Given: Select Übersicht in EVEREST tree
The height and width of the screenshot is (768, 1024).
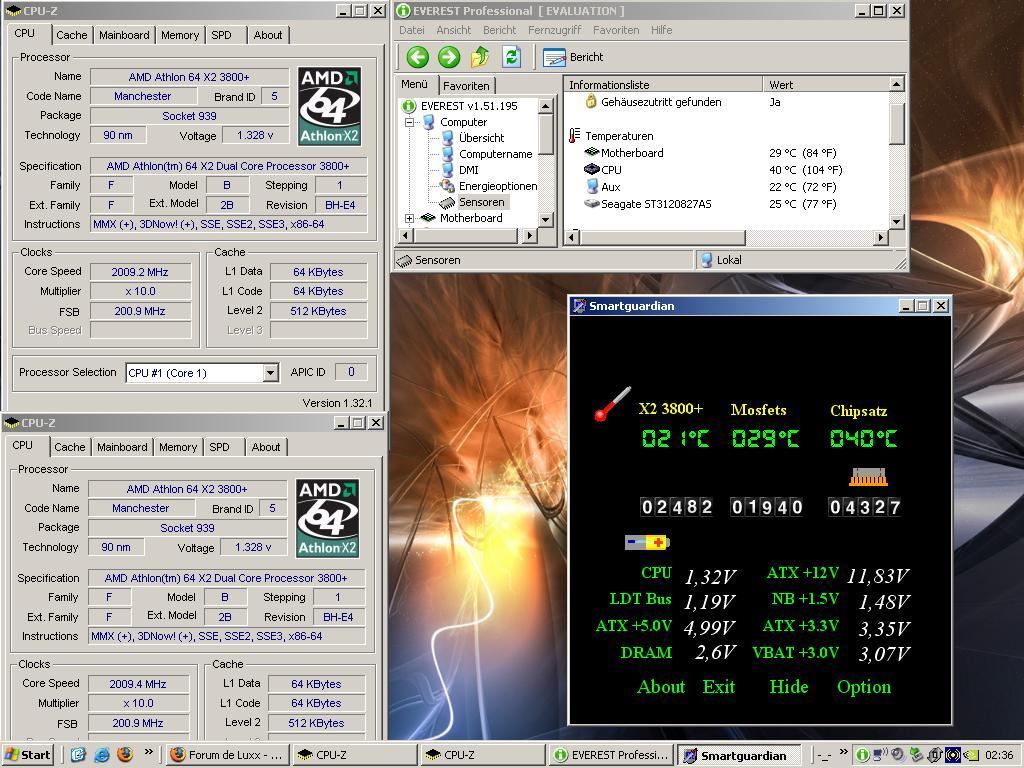Looking at the screenshot, I should coord(481,138).
